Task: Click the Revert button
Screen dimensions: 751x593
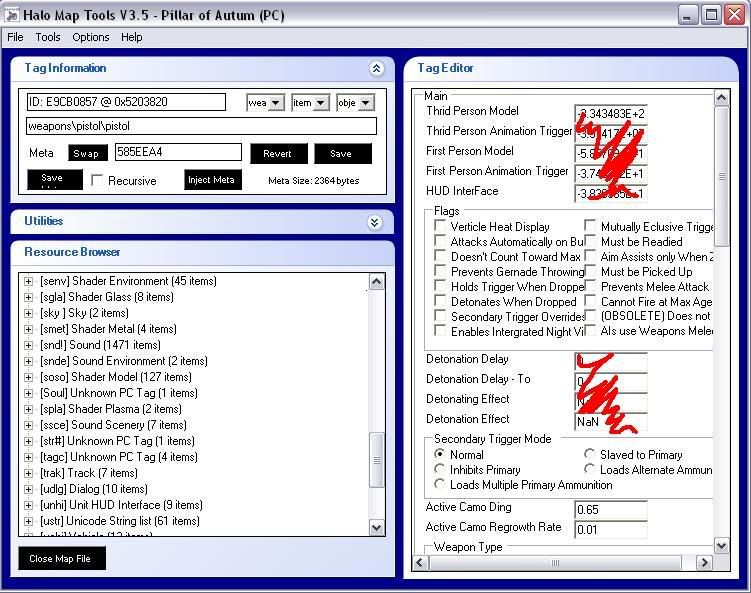Action: pyautogui.click(x=279, y=154)
